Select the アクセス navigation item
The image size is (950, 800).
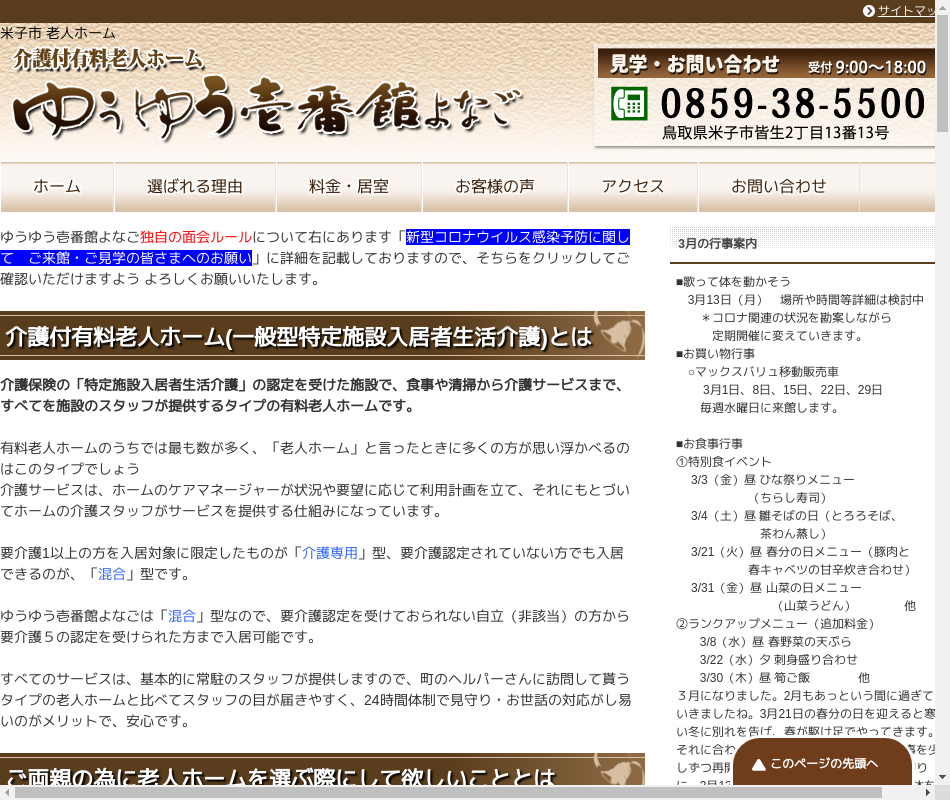point(633,187)
